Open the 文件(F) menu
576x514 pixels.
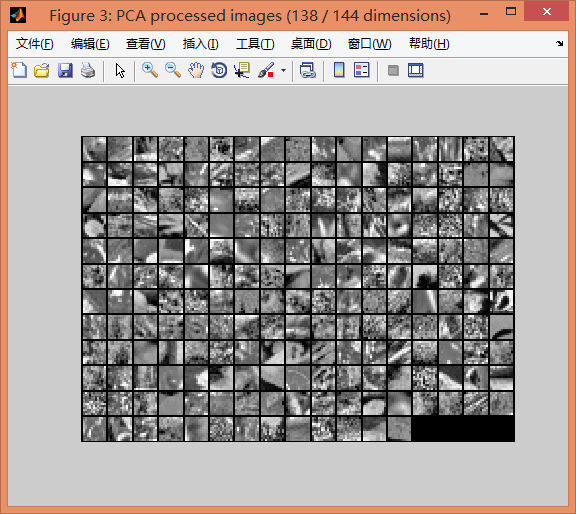35,44
